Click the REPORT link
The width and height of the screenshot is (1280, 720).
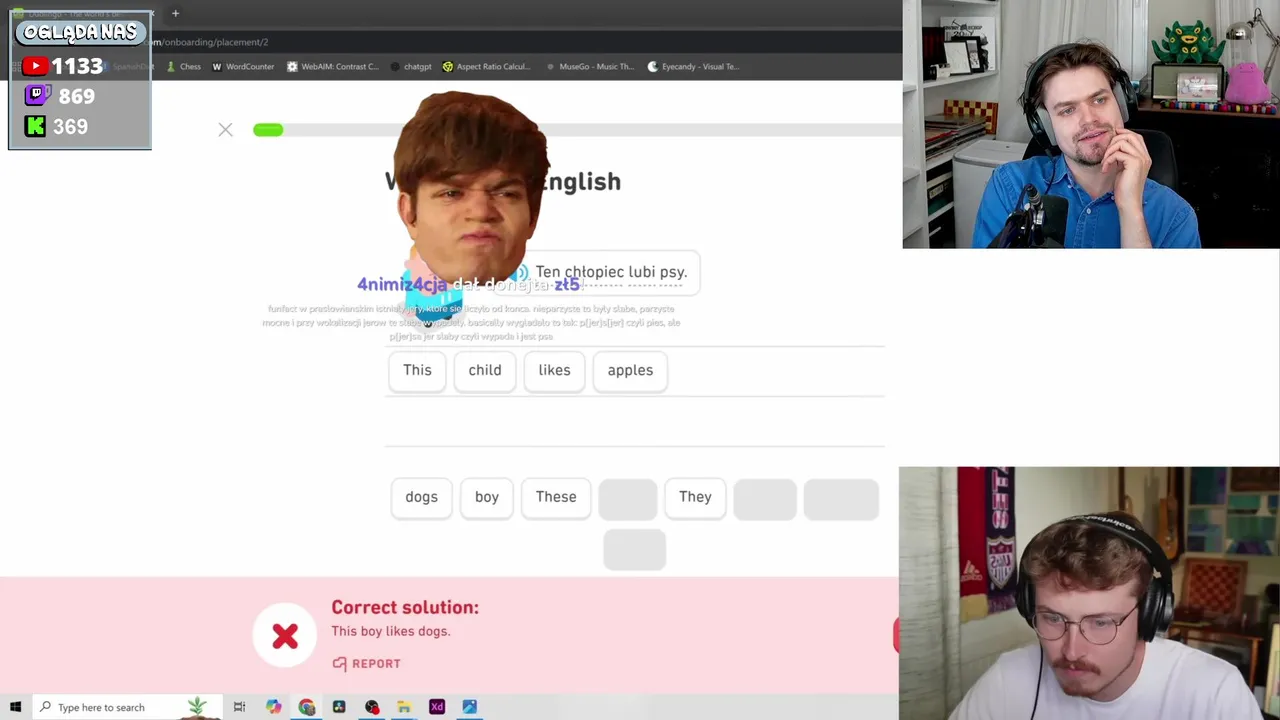point(367,663)
